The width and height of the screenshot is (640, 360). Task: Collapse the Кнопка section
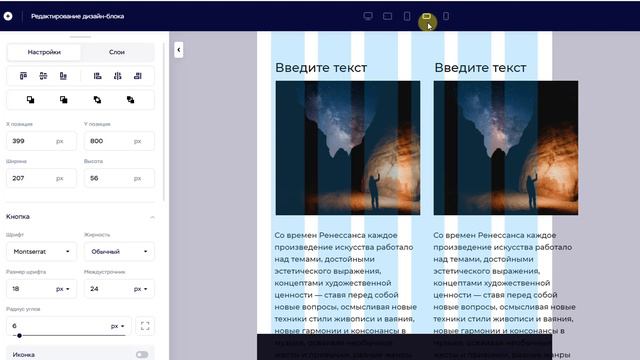[152, 217]
